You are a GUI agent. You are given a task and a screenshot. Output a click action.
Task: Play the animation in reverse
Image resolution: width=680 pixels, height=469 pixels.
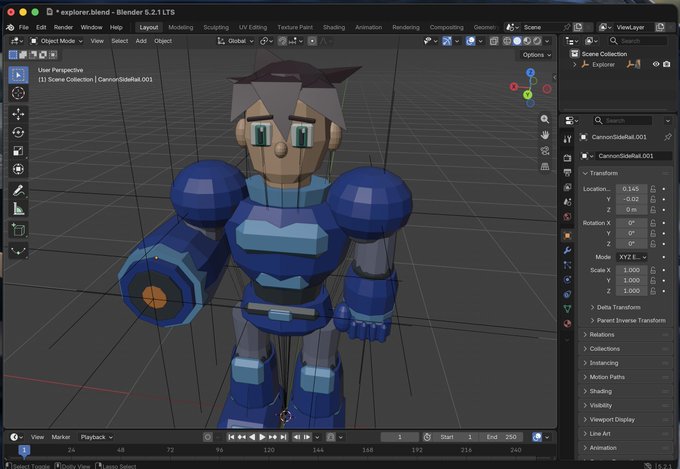pyautogui.click(x=252, y=437)
